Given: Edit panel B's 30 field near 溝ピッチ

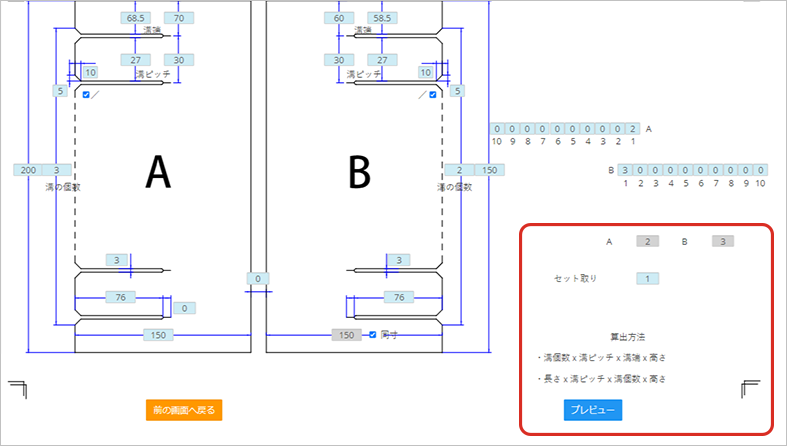Looking at the screenshot, I should [x=339, y=60].
